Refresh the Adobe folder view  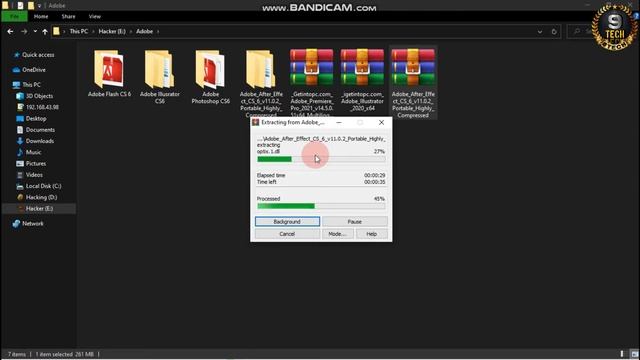pos(554,31)
